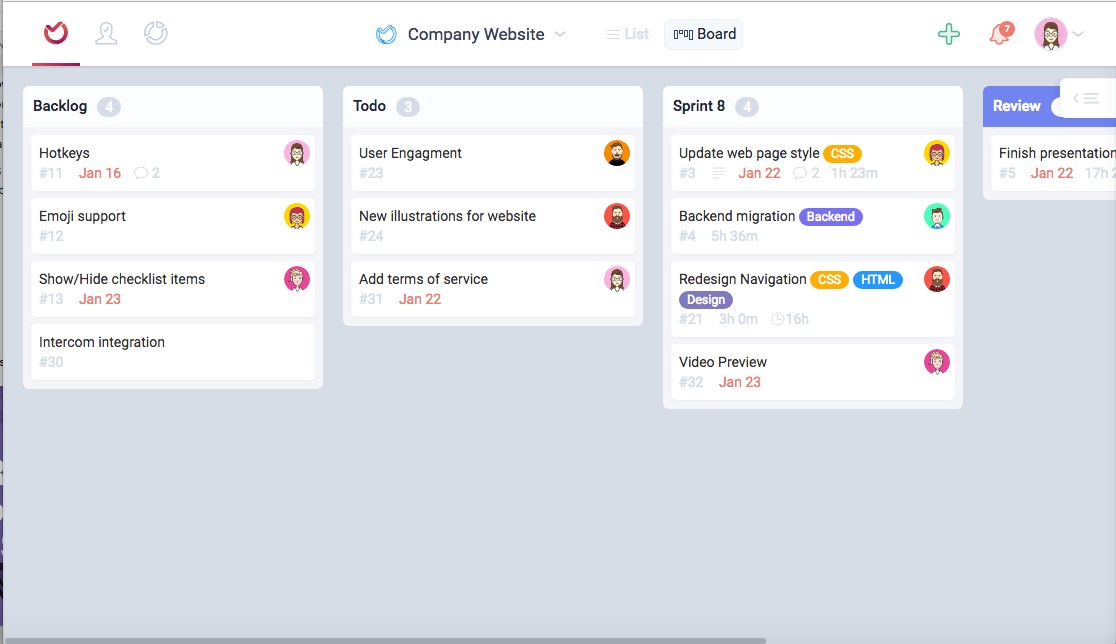Click the assignee avatar on User Engagment
1116x644 pixels.
(x=617, y=153)
